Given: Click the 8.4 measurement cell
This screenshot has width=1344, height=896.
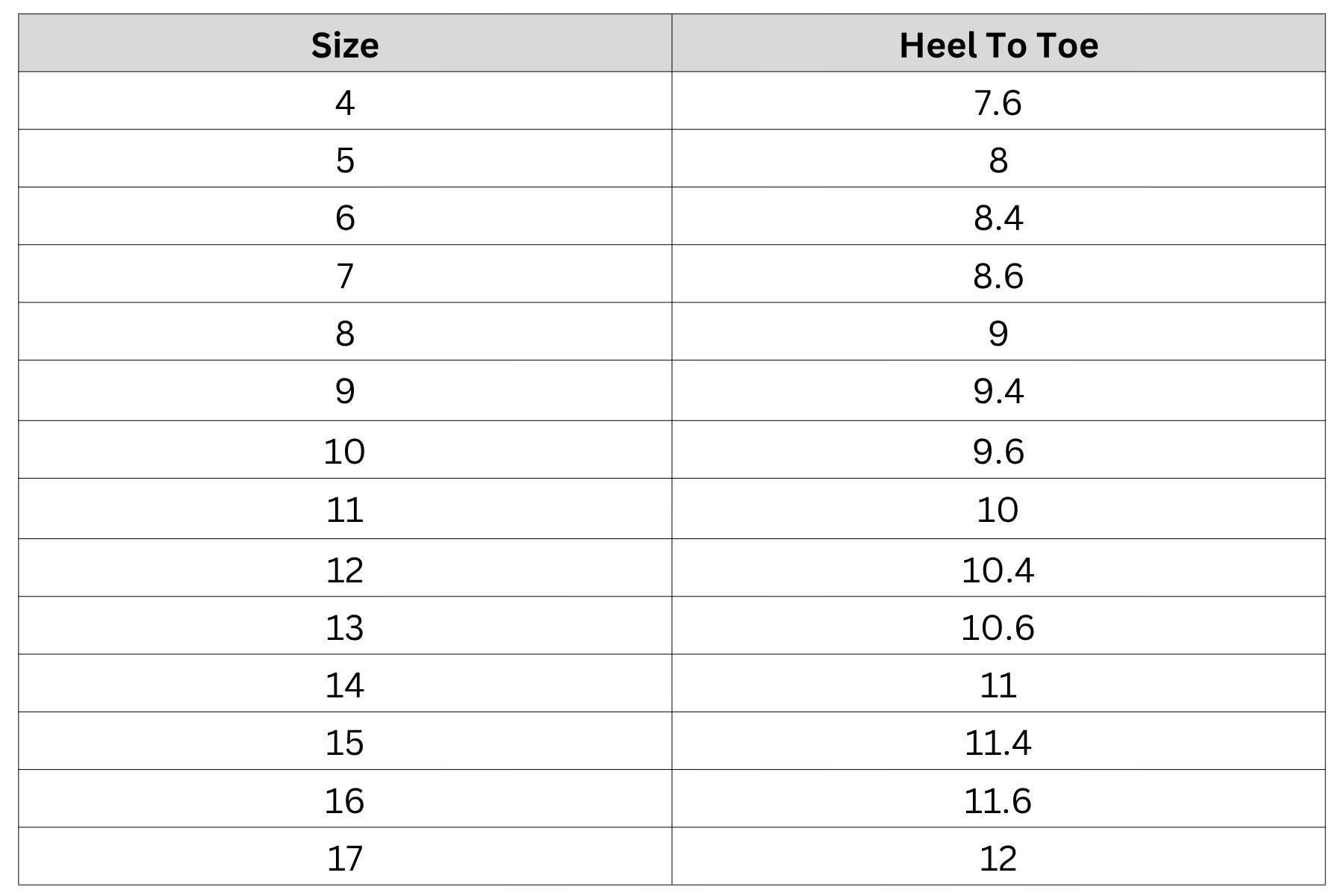Looking at the screenshot, I should (x=998, y=216).
